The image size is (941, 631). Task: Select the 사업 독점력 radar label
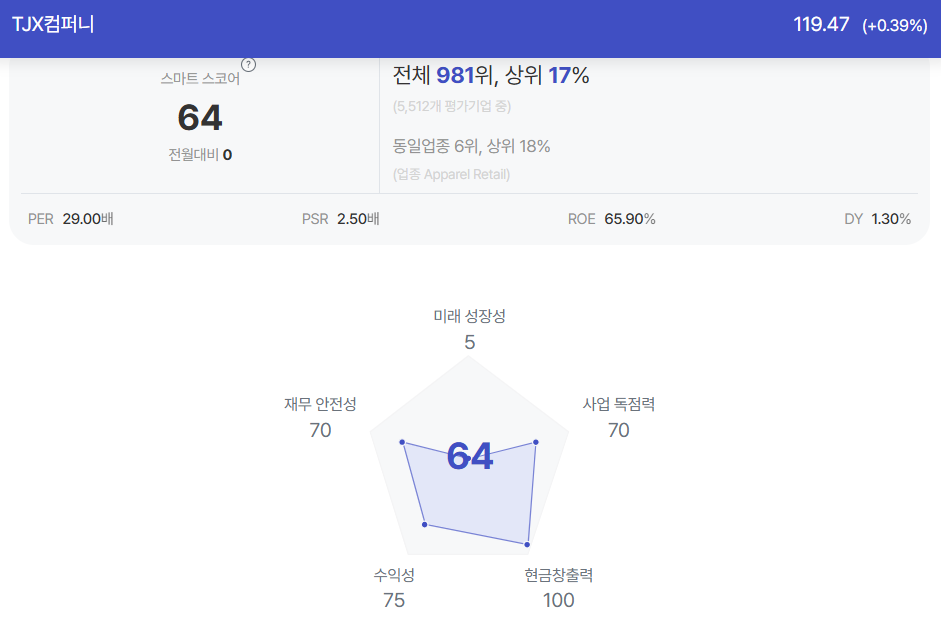(618, 403)
